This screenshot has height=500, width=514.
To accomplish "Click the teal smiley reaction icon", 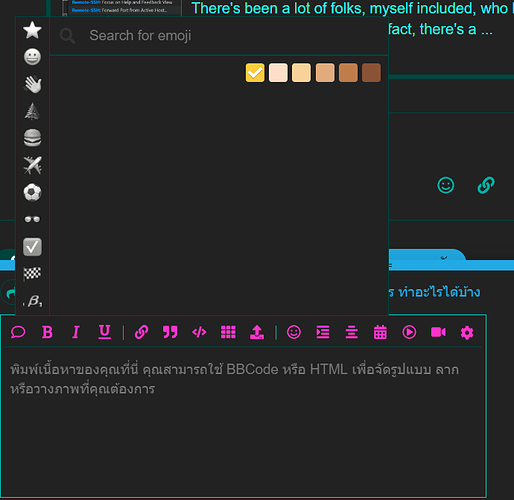I will (446, 185).
